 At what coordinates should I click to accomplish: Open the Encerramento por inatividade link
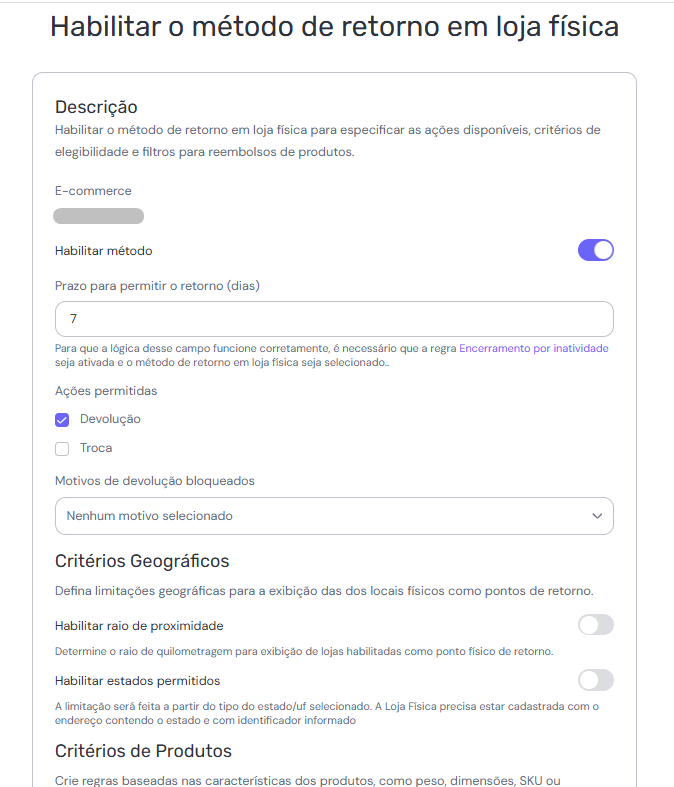tap(533, 349)
